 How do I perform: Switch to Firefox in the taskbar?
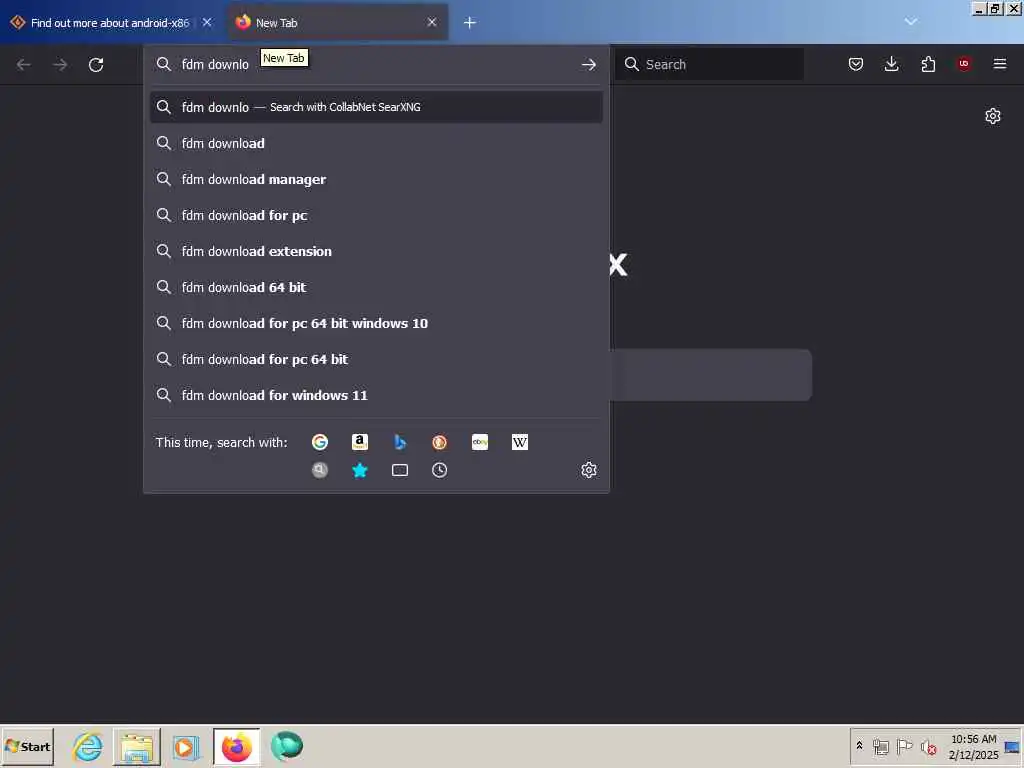236,747
